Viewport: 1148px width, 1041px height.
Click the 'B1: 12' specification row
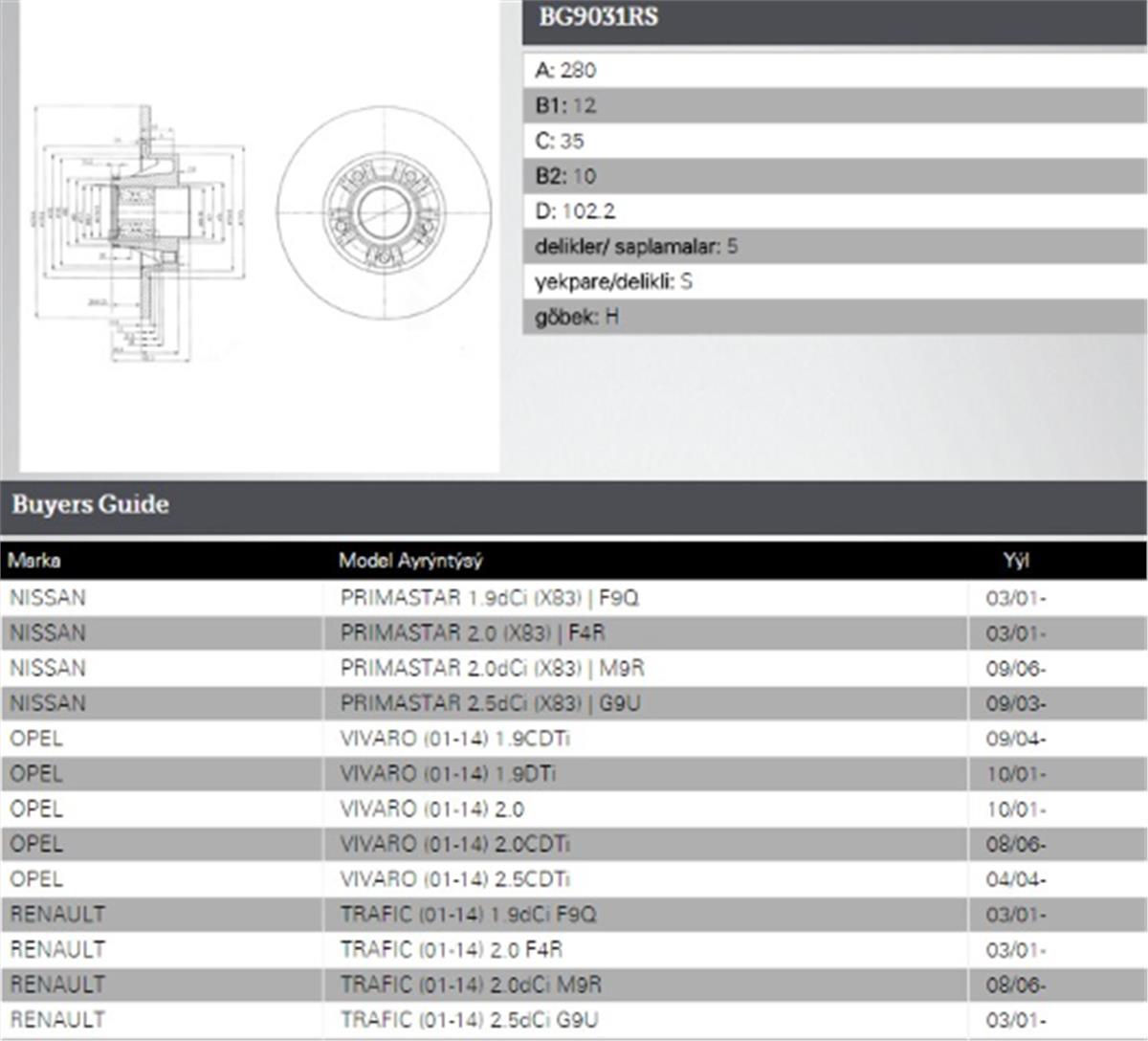pyautogui.click(x=834, y=105)
